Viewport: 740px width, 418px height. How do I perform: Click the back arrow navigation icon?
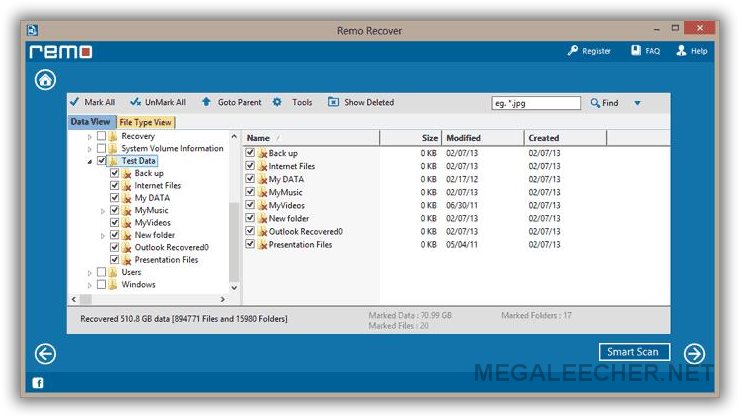coord(45,354)
